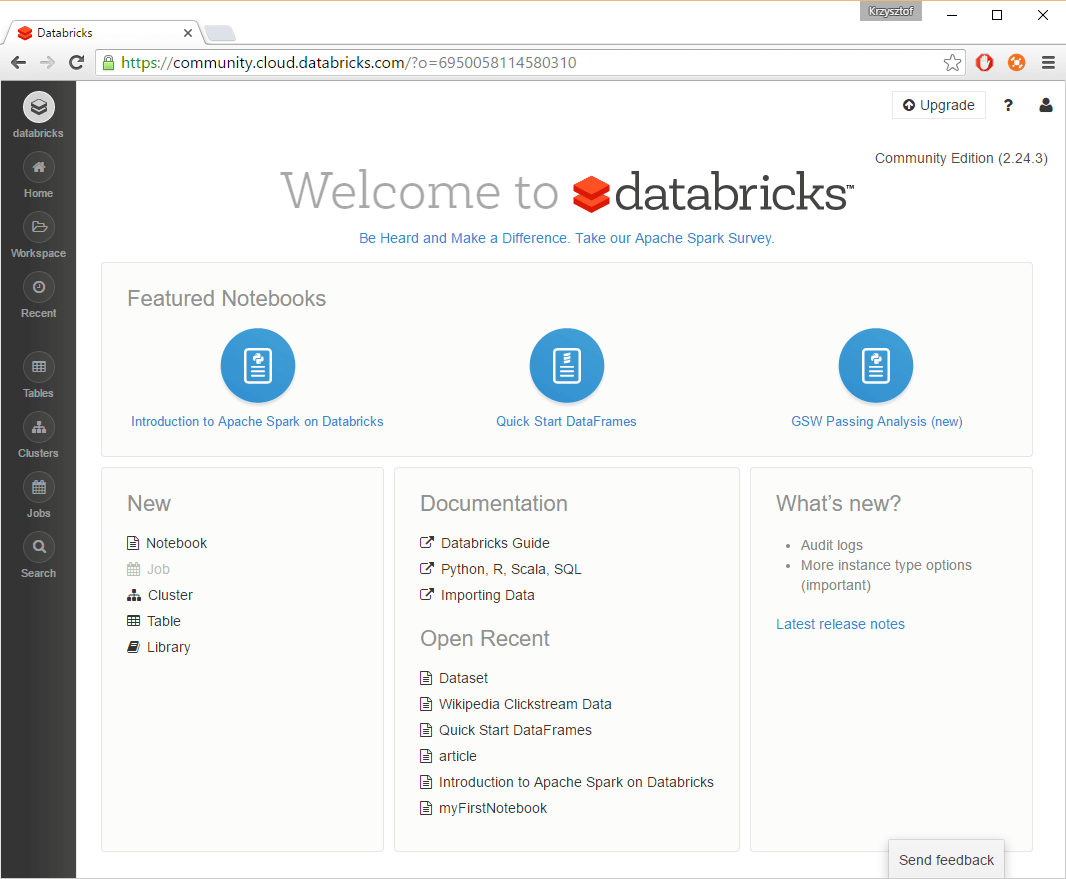This screenshot has width=1066, height=879.
Task: Click Introduction to Apache Spark notebook circle icon
Action: pyautogui.click(x=258, y=366)
